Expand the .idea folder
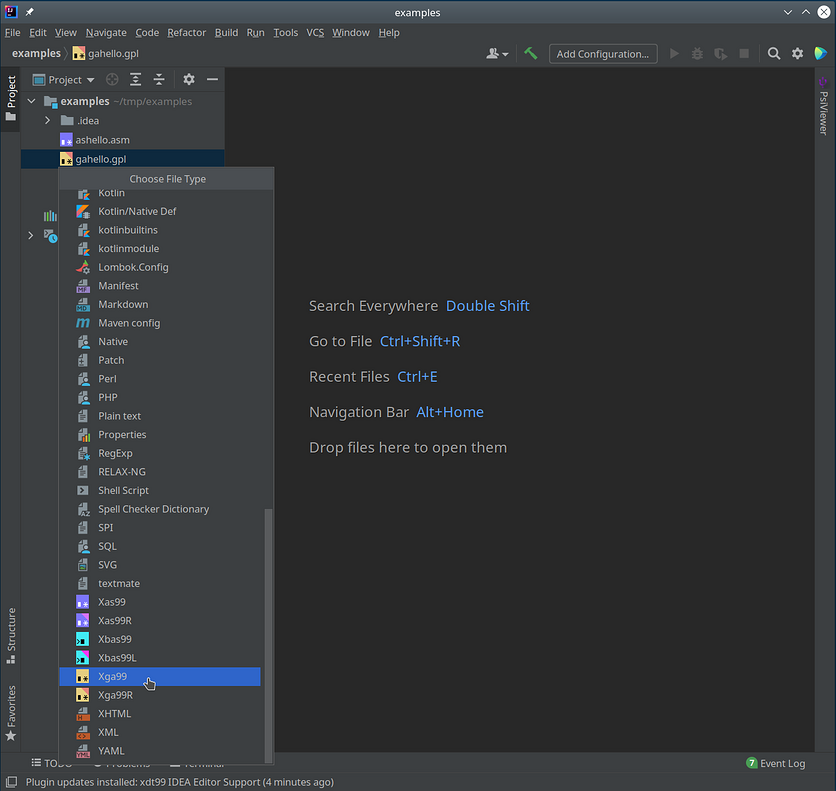 click(x=47, y=120)
